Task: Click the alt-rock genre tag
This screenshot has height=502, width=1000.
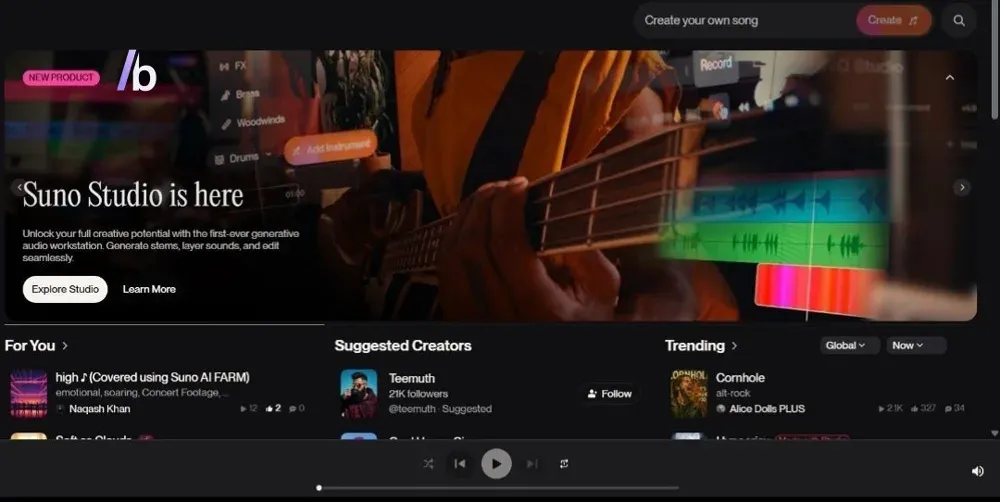Action: click(733, 394)
